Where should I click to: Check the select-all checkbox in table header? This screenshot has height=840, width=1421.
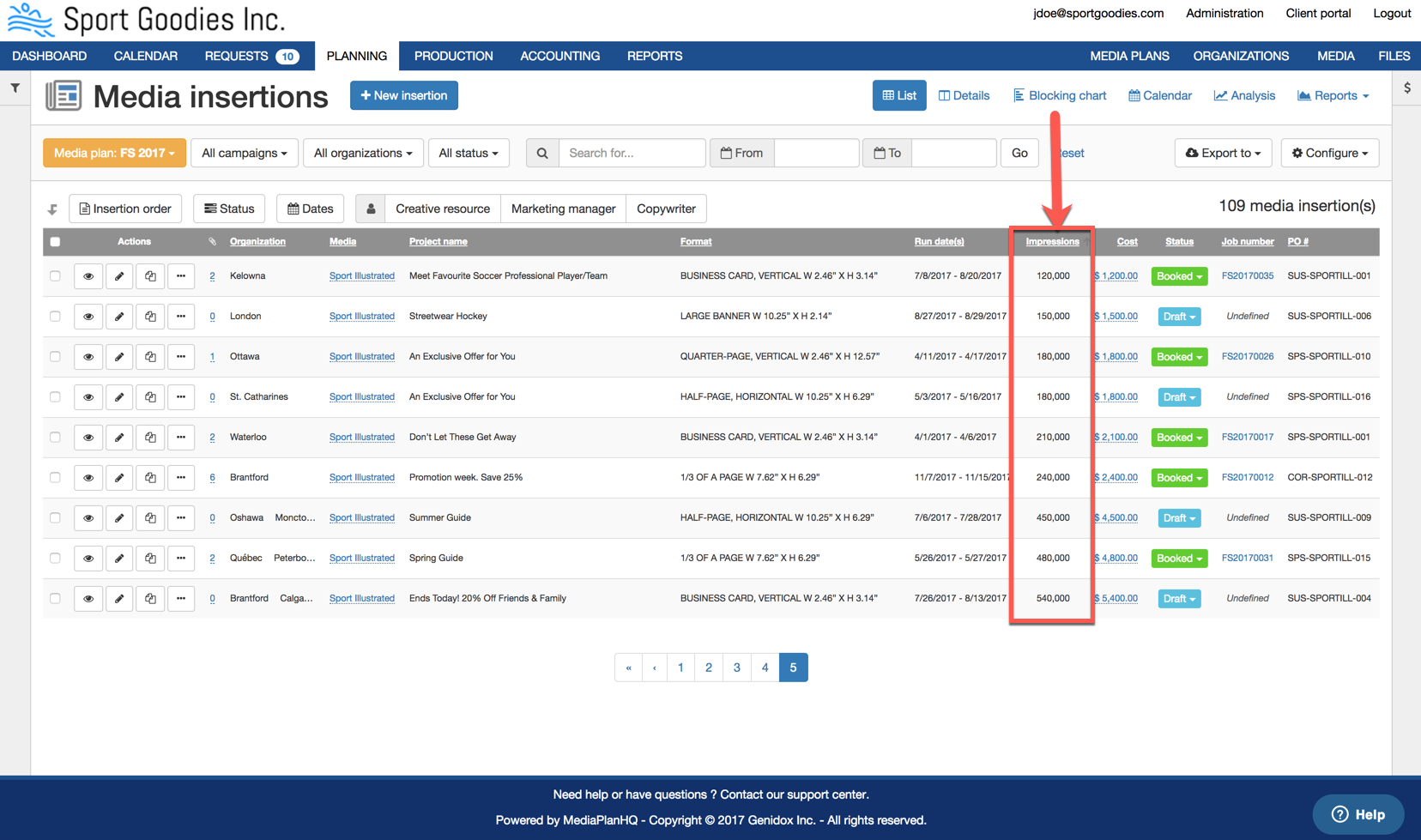[55, 242]
